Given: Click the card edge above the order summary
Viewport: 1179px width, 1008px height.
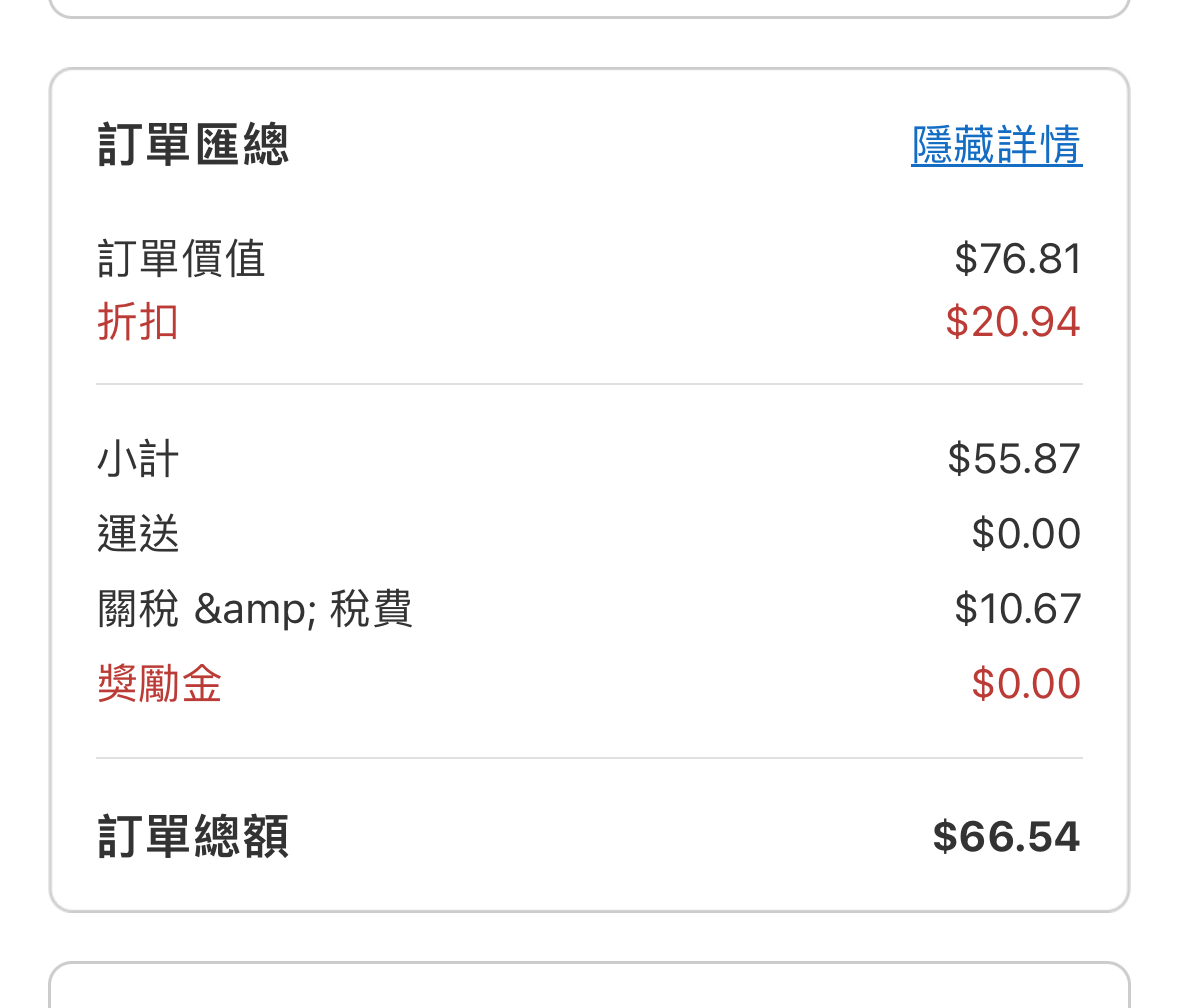Looking at the screenshot, I should (x=589, y=16).
